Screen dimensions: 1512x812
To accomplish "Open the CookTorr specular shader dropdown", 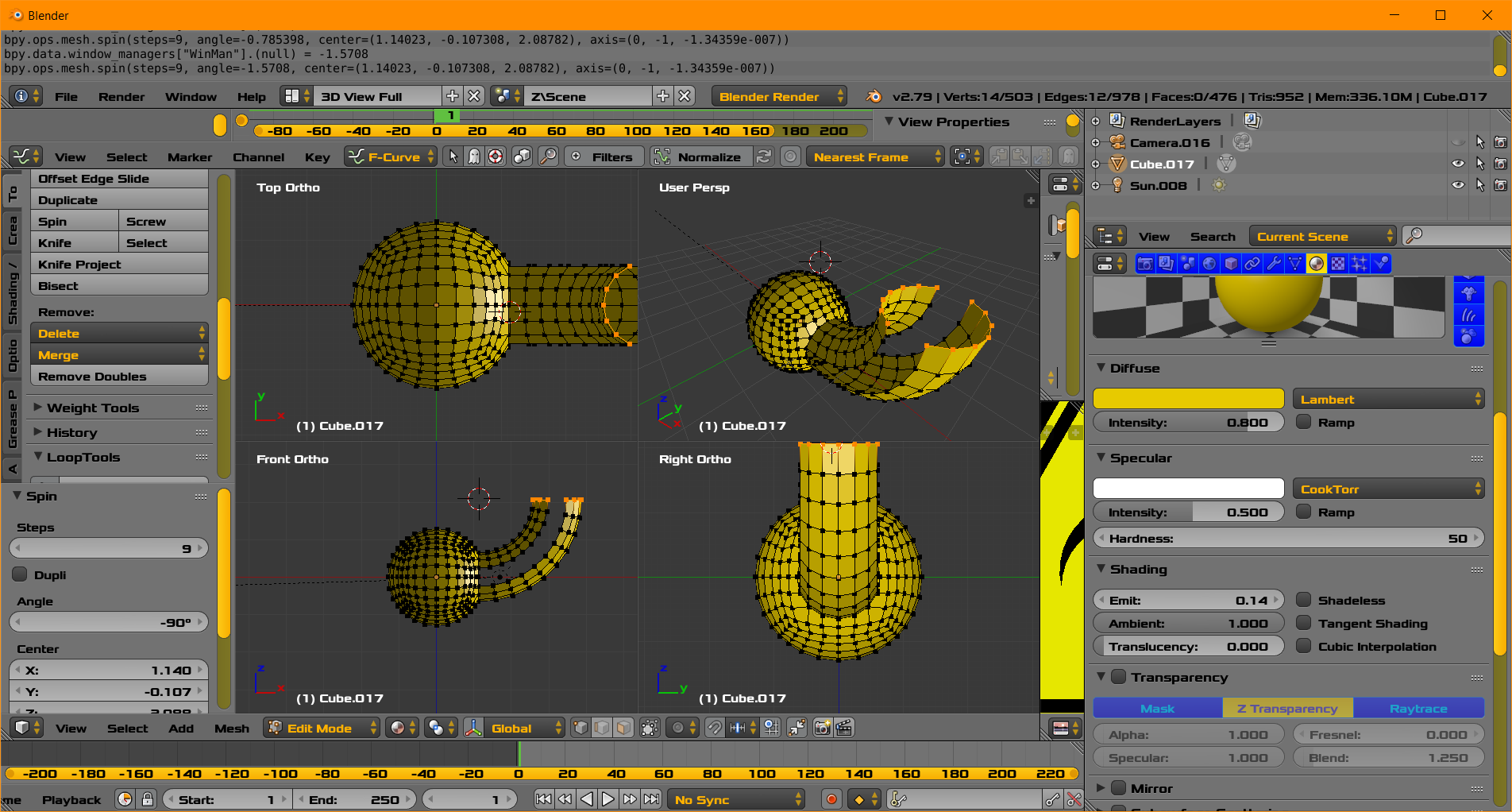I will [x=1388, y=489].
